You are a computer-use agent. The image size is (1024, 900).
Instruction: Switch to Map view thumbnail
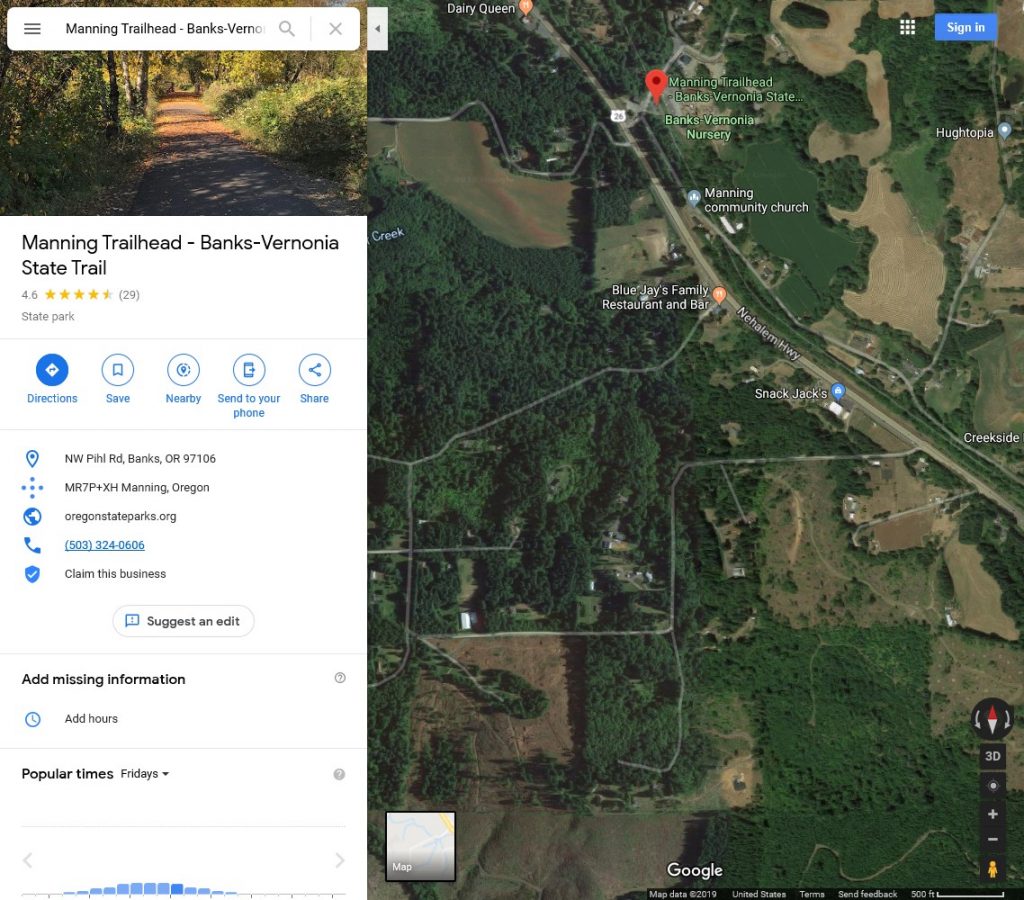click(x=421, y=846)
